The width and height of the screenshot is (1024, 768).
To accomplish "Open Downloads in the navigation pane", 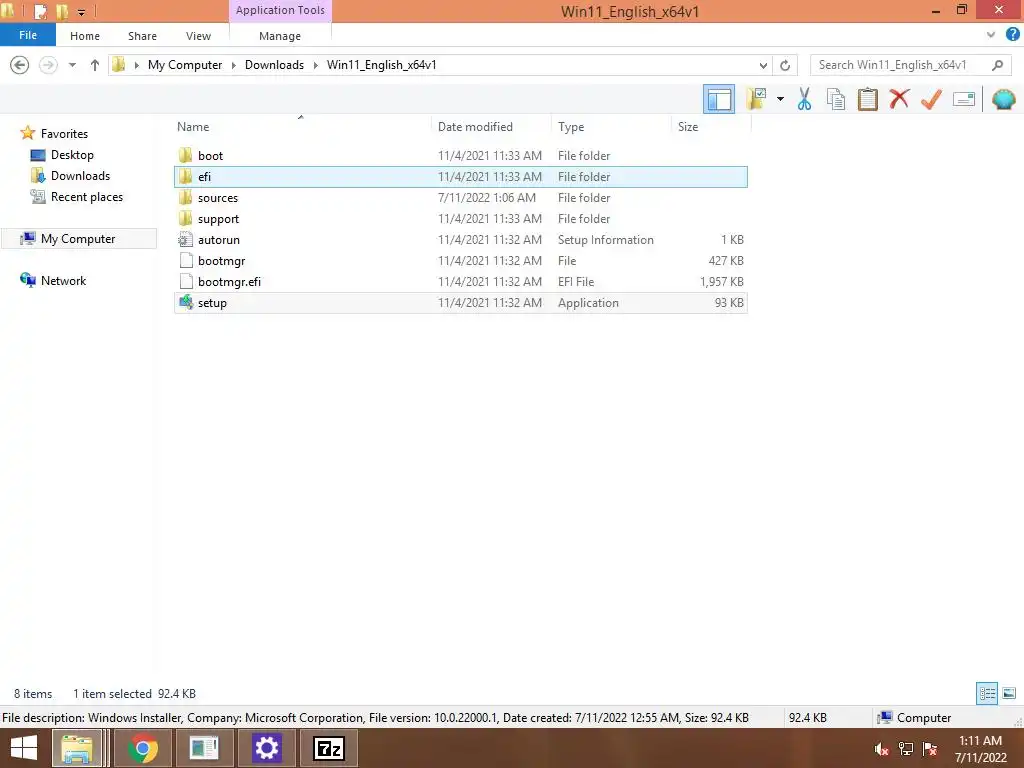I will coord(80,176).
